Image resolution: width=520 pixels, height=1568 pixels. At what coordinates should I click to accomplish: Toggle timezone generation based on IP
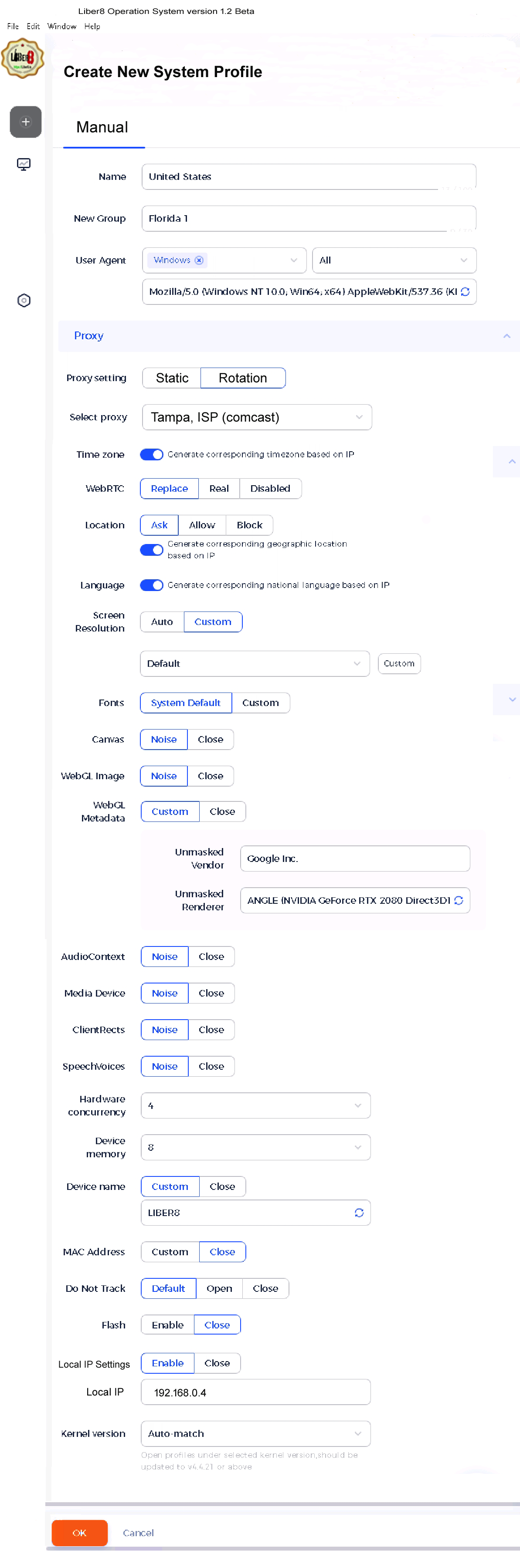pos(152,454)
